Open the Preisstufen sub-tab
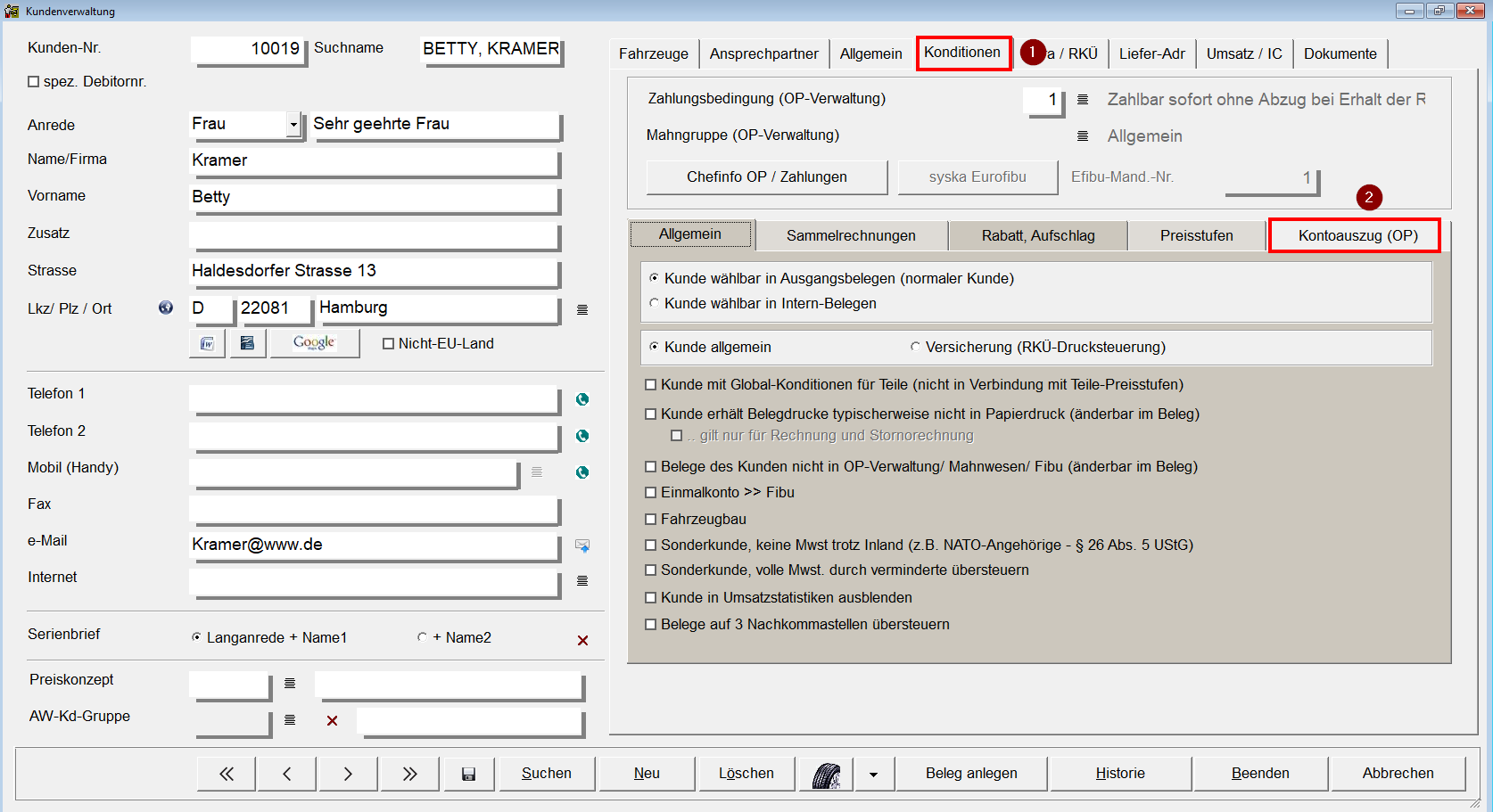Viewport: 1493px width, 812px height. pyautogui.click(x=1197, y=236)
